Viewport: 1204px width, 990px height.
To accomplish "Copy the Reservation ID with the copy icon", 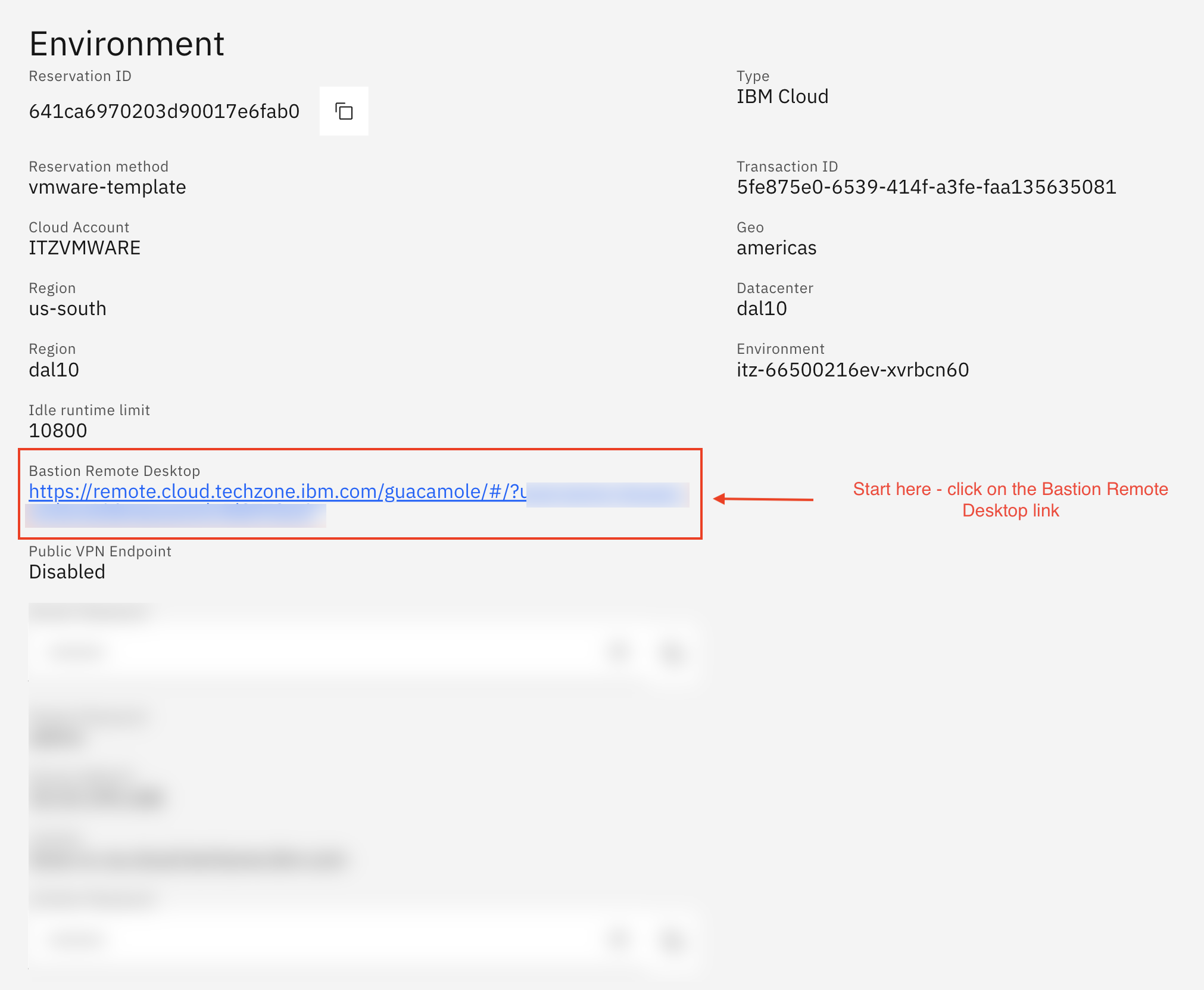I will 344,111.
